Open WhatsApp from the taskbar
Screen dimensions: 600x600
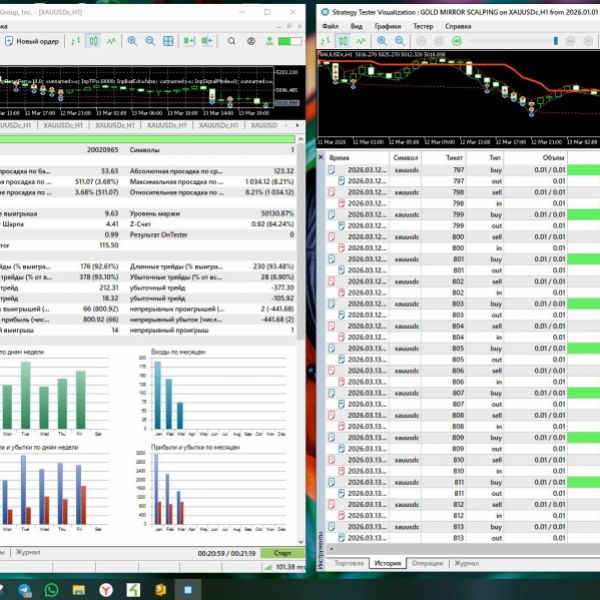click(x=51, y=590)
